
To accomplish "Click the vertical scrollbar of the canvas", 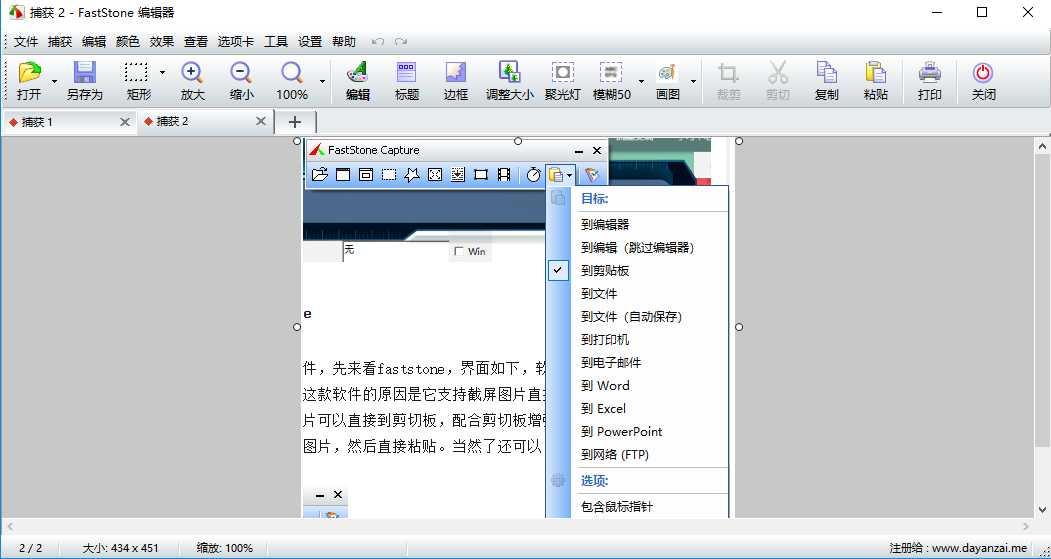I will click(1041, 300).
